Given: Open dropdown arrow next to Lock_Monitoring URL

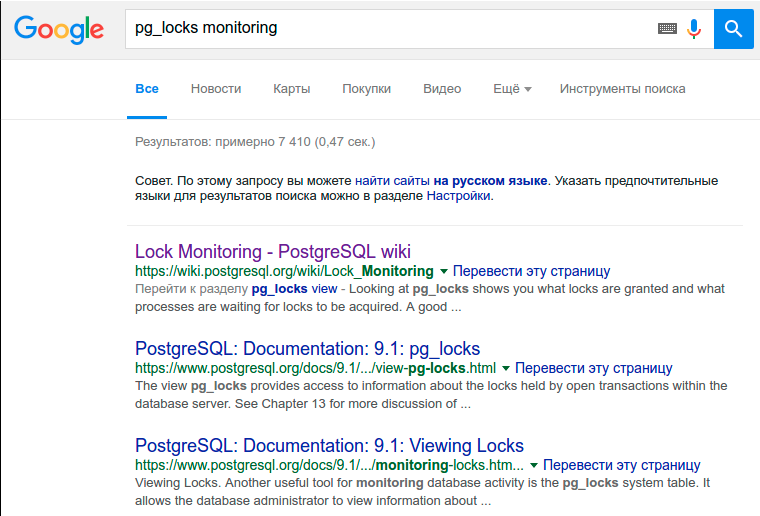Looking at the screenshot, I should tap(443, 271).
